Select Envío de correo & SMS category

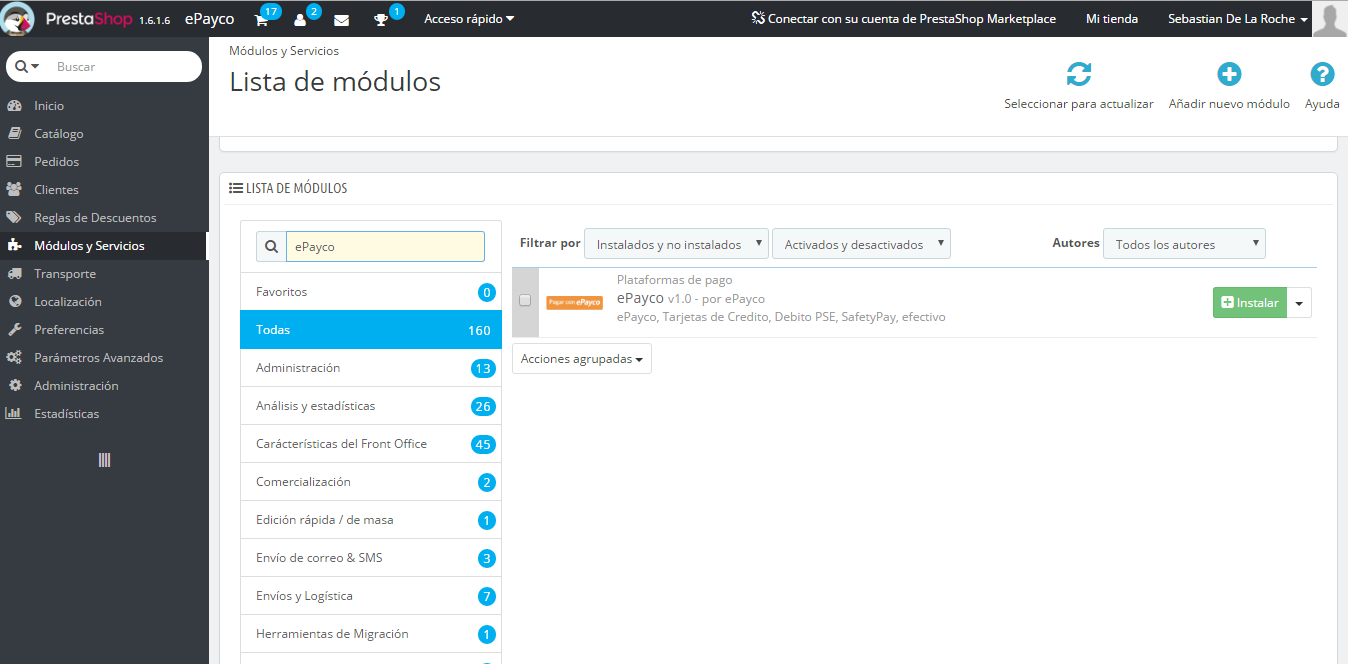(x=371, y=558)
